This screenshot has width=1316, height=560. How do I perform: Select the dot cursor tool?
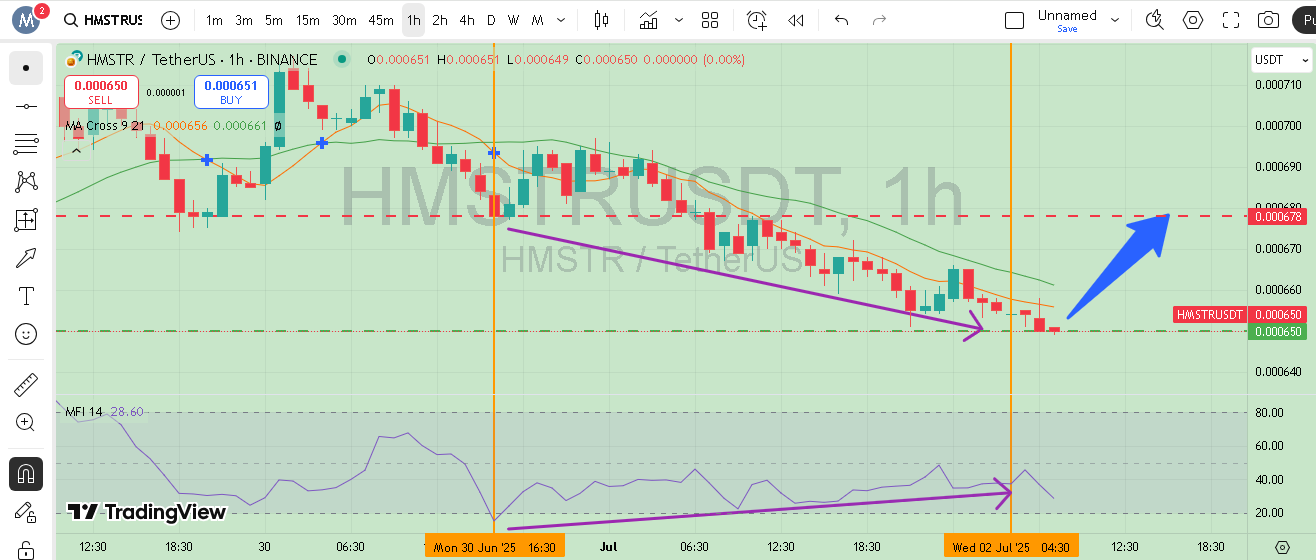(x=26, y=68)
